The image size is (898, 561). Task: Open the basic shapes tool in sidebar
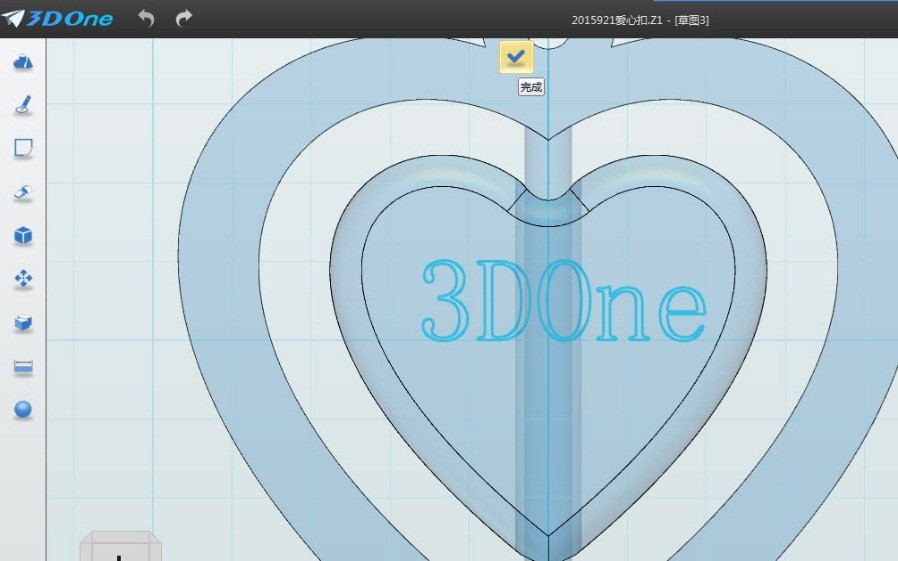pos(23,63)
